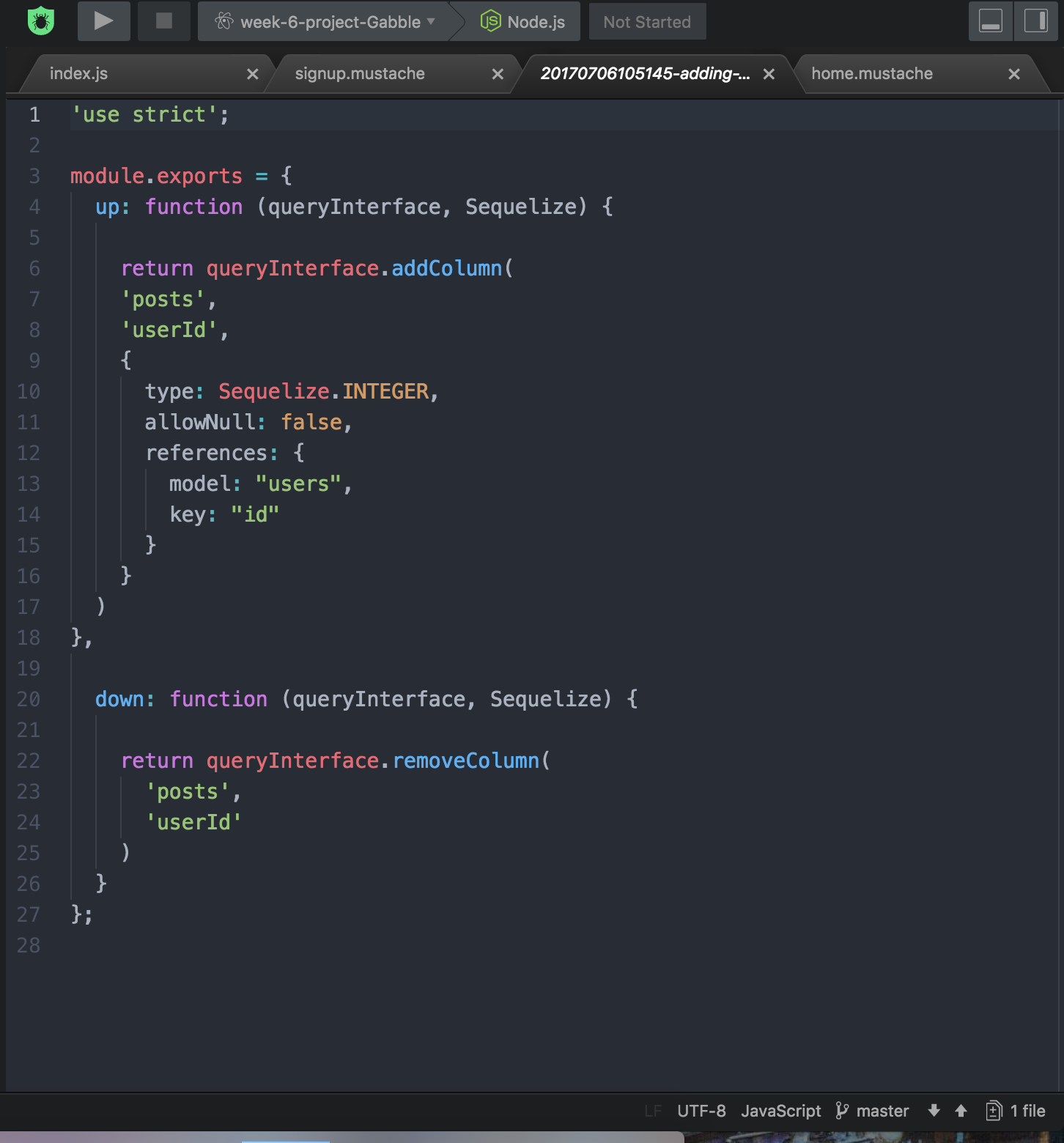Click the git pull down-arrow icon
The image size is (1064, 1143).
click(934, 1111)
